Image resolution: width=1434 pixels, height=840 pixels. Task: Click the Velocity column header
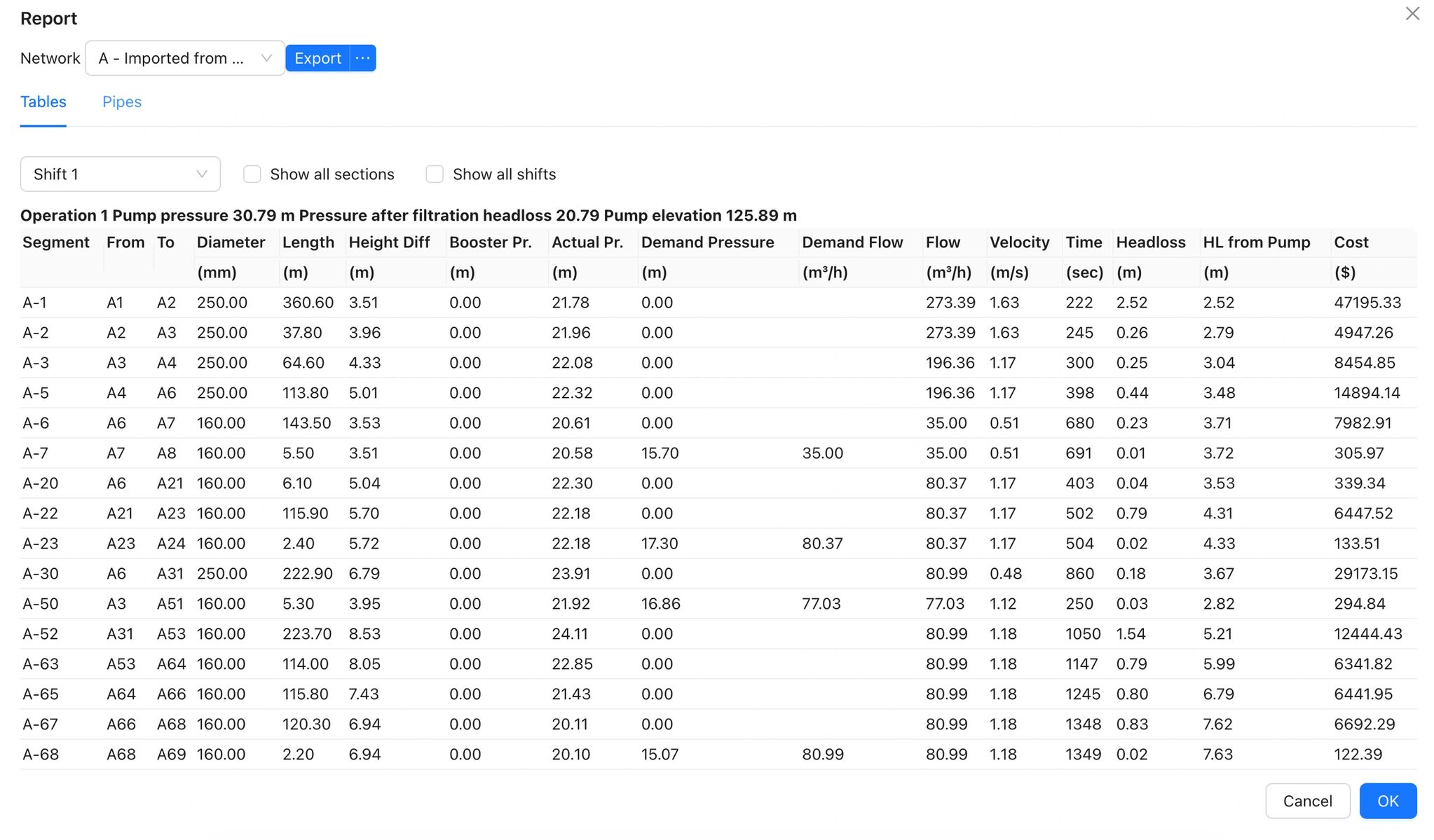[1019, 242]
